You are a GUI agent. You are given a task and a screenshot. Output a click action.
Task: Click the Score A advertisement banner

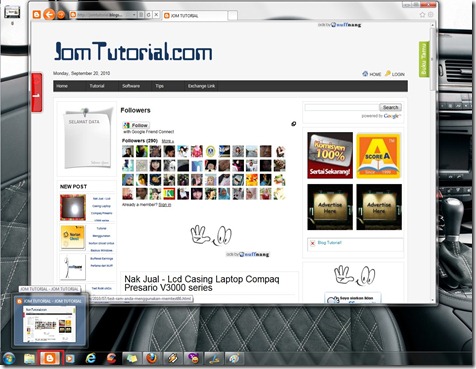(379, 155)
